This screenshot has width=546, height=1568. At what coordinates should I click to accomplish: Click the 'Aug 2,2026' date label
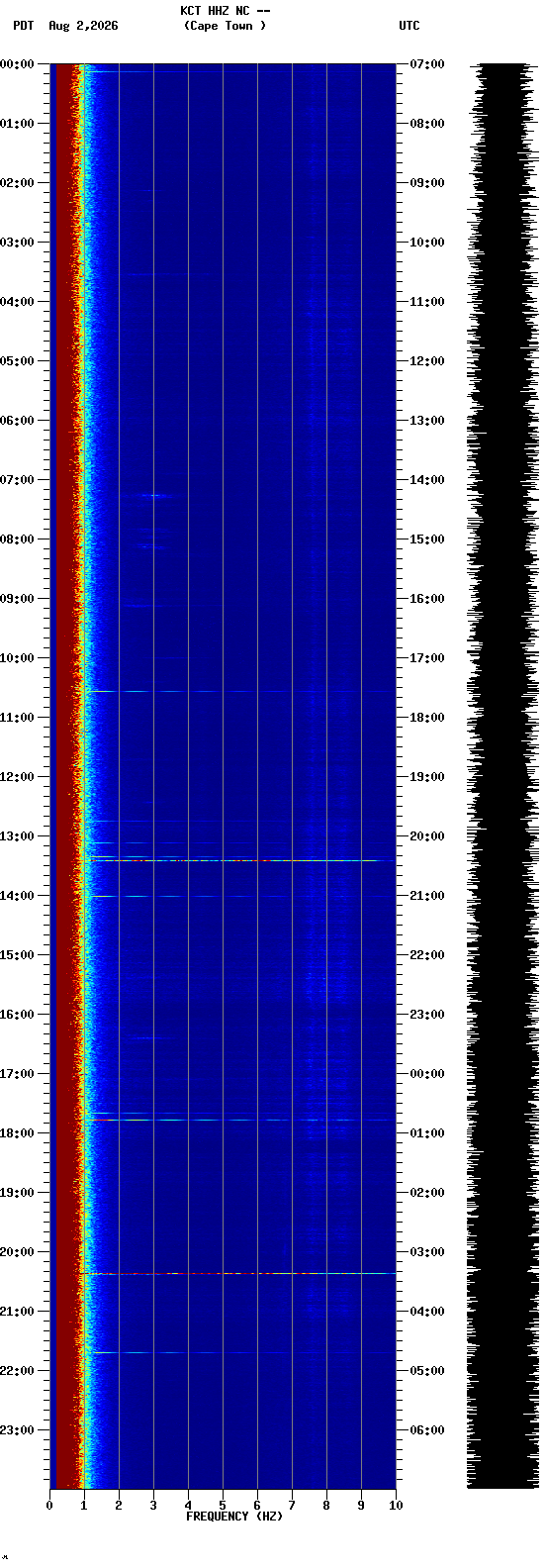pyautogui.click(x=83, y=26)
